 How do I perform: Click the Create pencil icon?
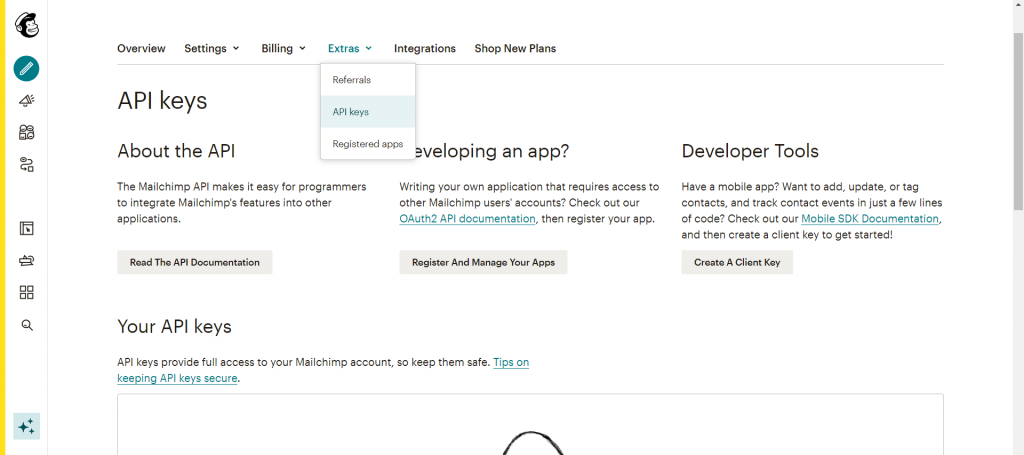pyautogui.click(x=27, y=69)
